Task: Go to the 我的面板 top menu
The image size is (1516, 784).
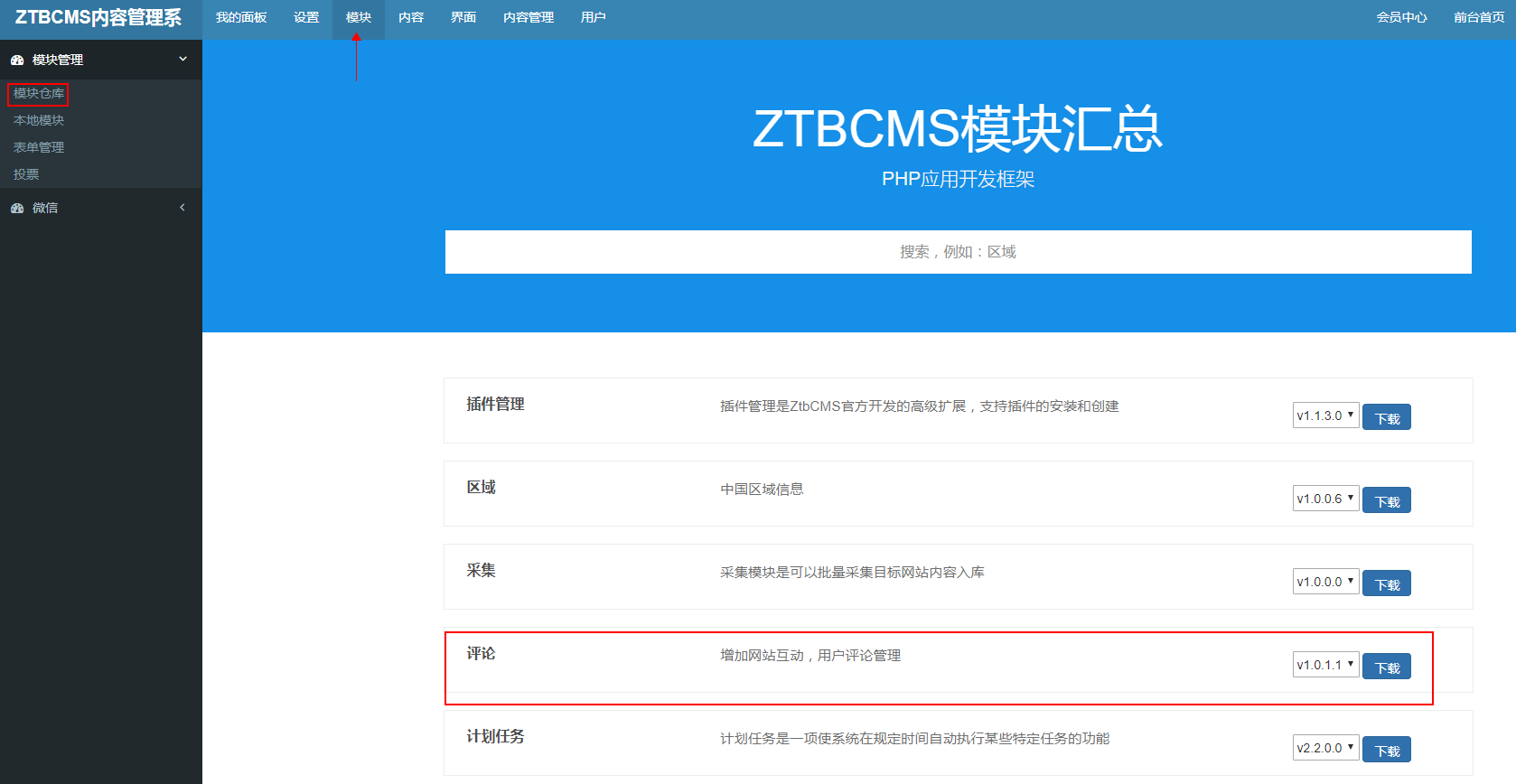Action: point(241,17)
